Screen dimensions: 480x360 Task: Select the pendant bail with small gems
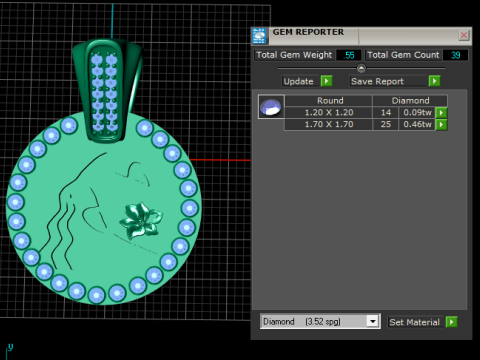[x=107, y=91]
